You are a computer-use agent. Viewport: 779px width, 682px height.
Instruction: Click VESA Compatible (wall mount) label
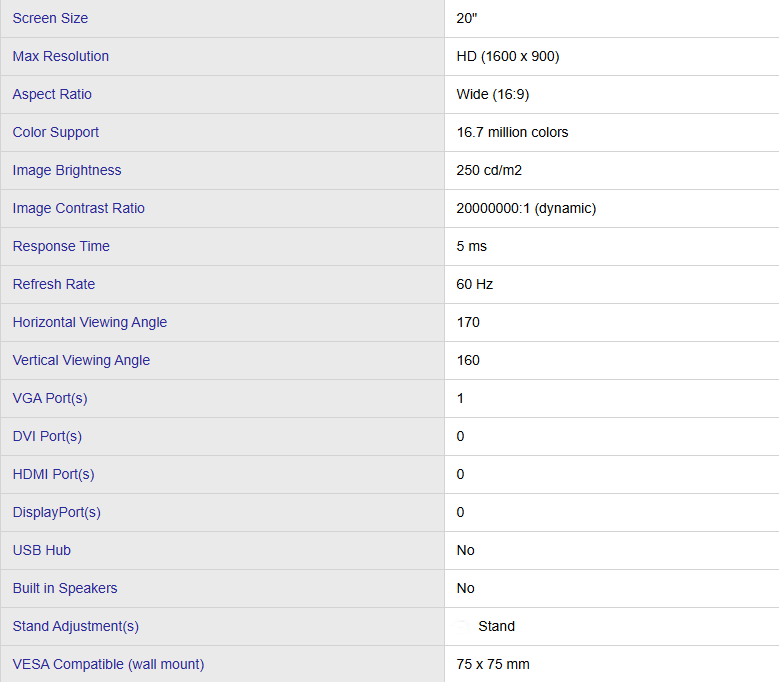(108, 664)
